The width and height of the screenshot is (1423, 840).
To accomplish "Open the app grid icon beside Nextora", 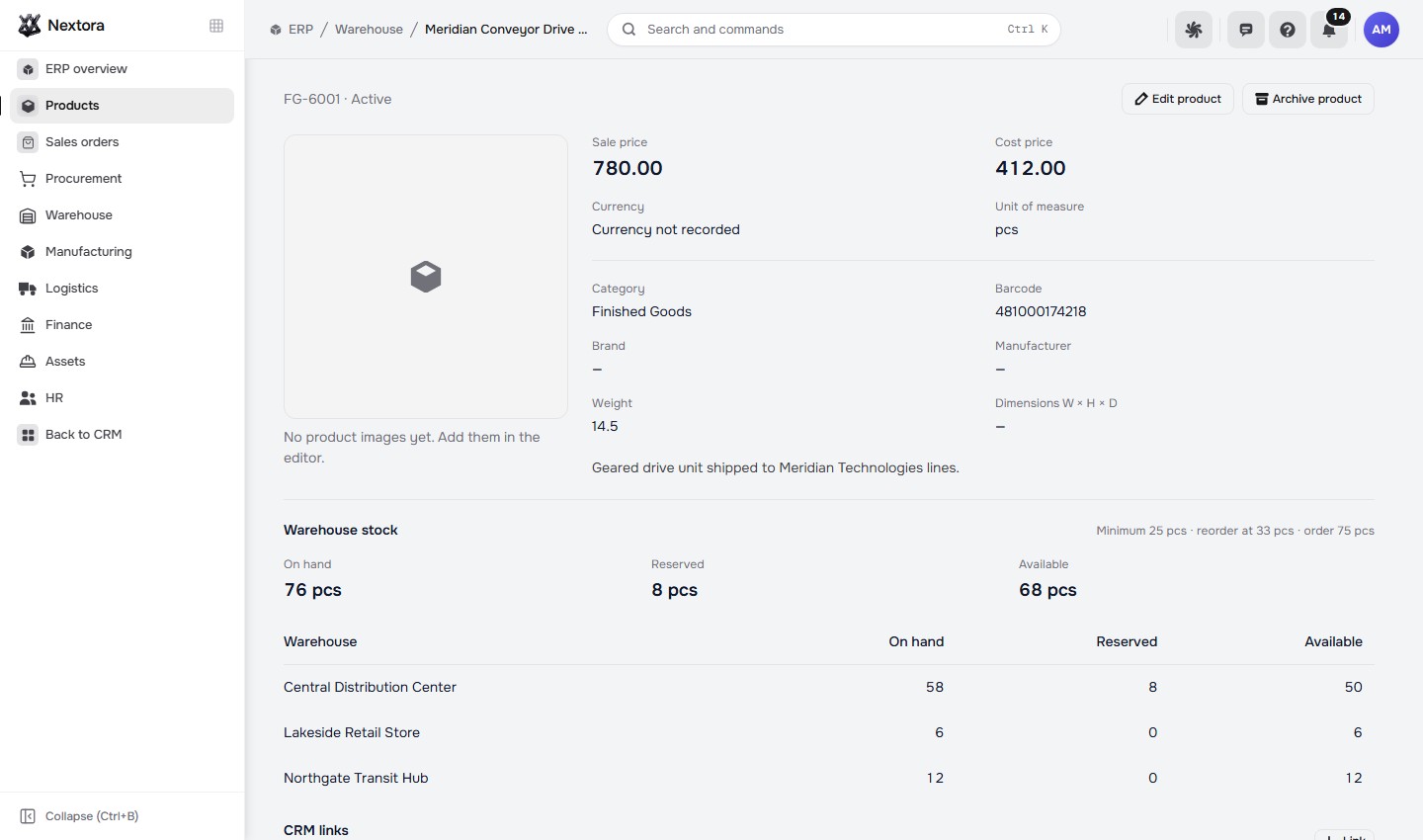I will [216, 26].
